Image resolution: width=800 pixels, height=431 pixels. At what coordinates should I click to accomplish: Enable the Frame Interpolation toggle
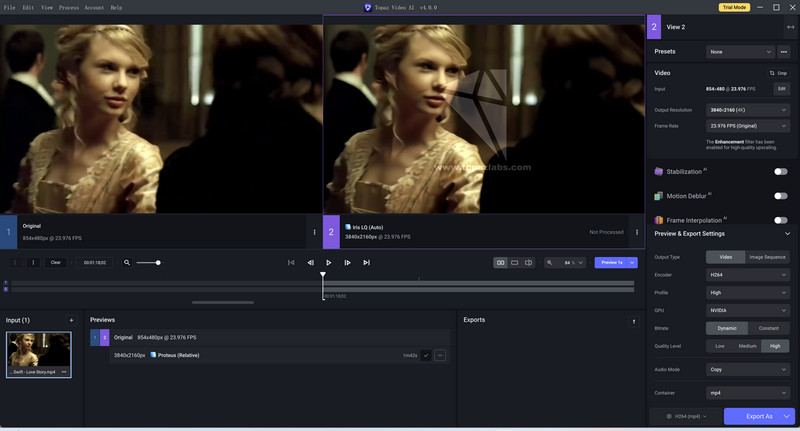[781, 220]
